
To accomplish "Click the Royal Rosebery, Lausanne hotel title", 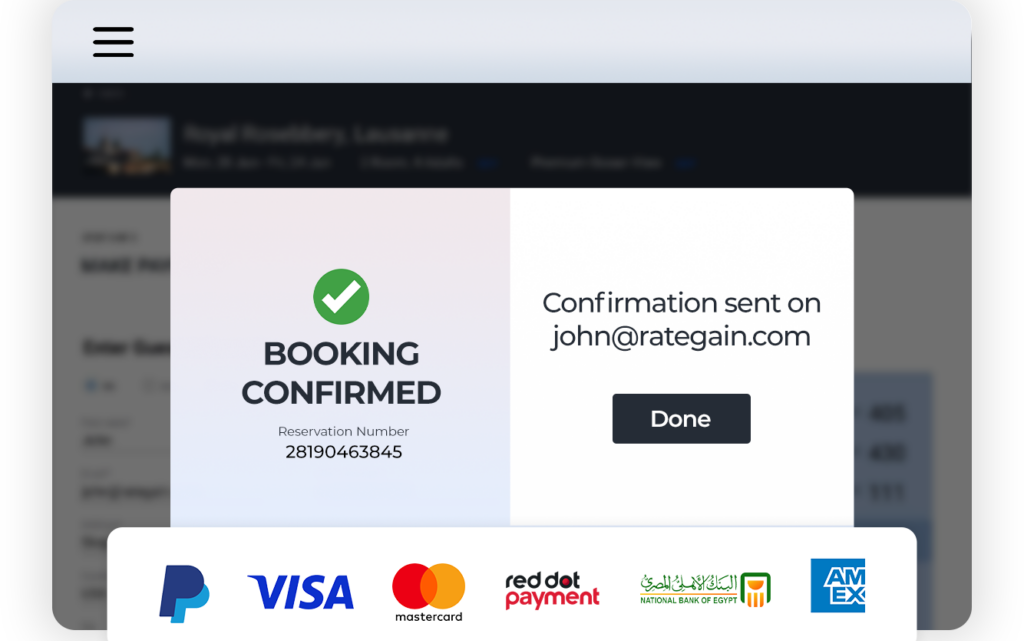I will [315, 134].
